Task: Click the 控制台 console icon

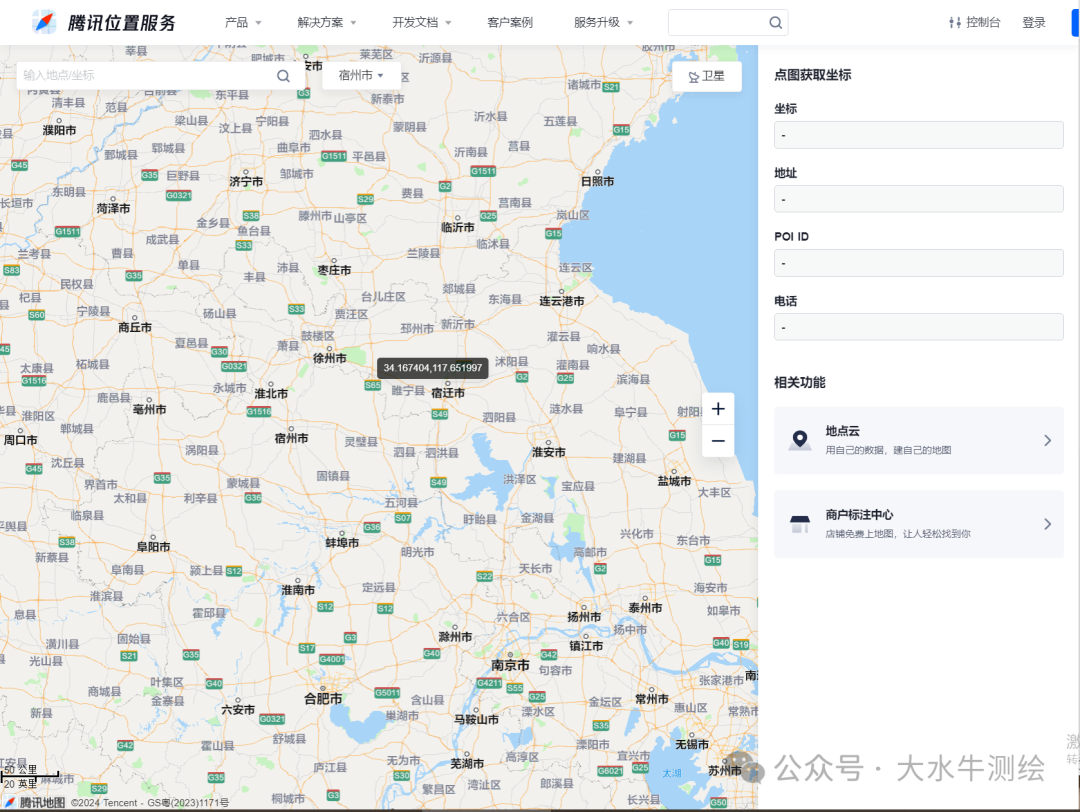Action: tap(955, 23)
